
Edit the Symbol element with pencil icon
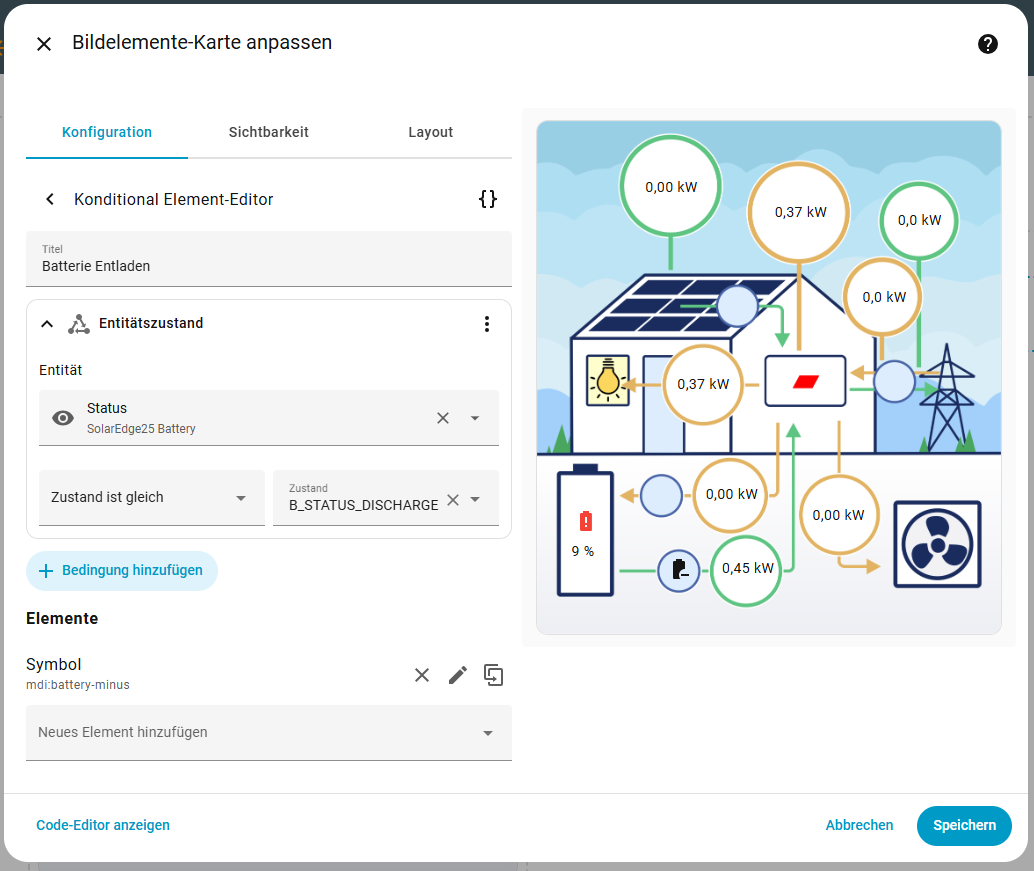pos(458,675)
